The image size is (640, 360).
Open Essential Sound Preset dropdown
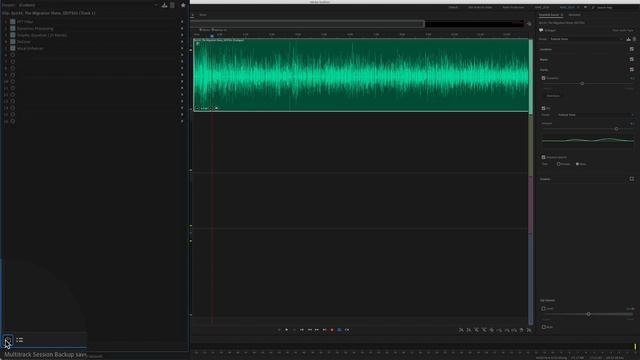[x=587, y=39]
